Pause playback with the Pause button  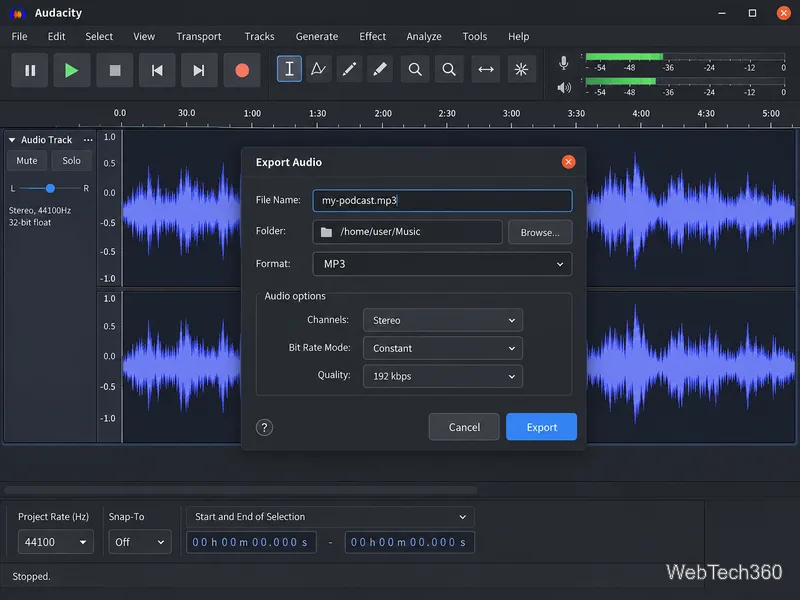30,70
